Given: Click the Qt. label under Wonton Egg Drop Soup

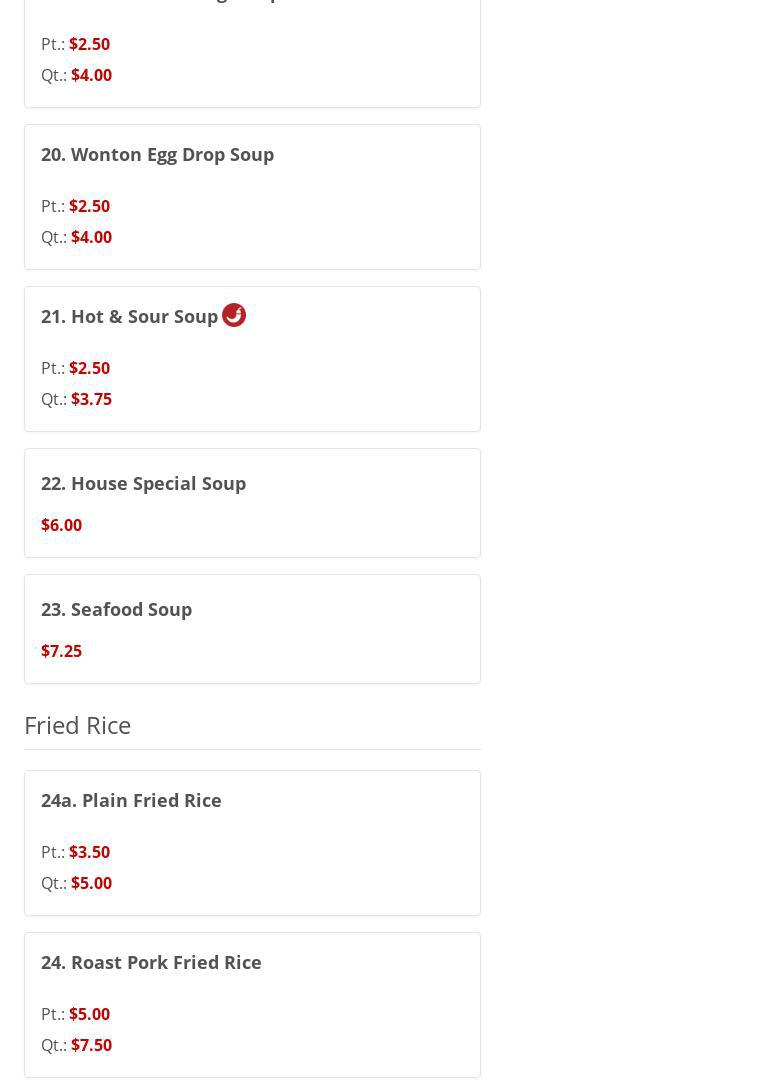Looking at the screenshot, I should pos(54,237).
